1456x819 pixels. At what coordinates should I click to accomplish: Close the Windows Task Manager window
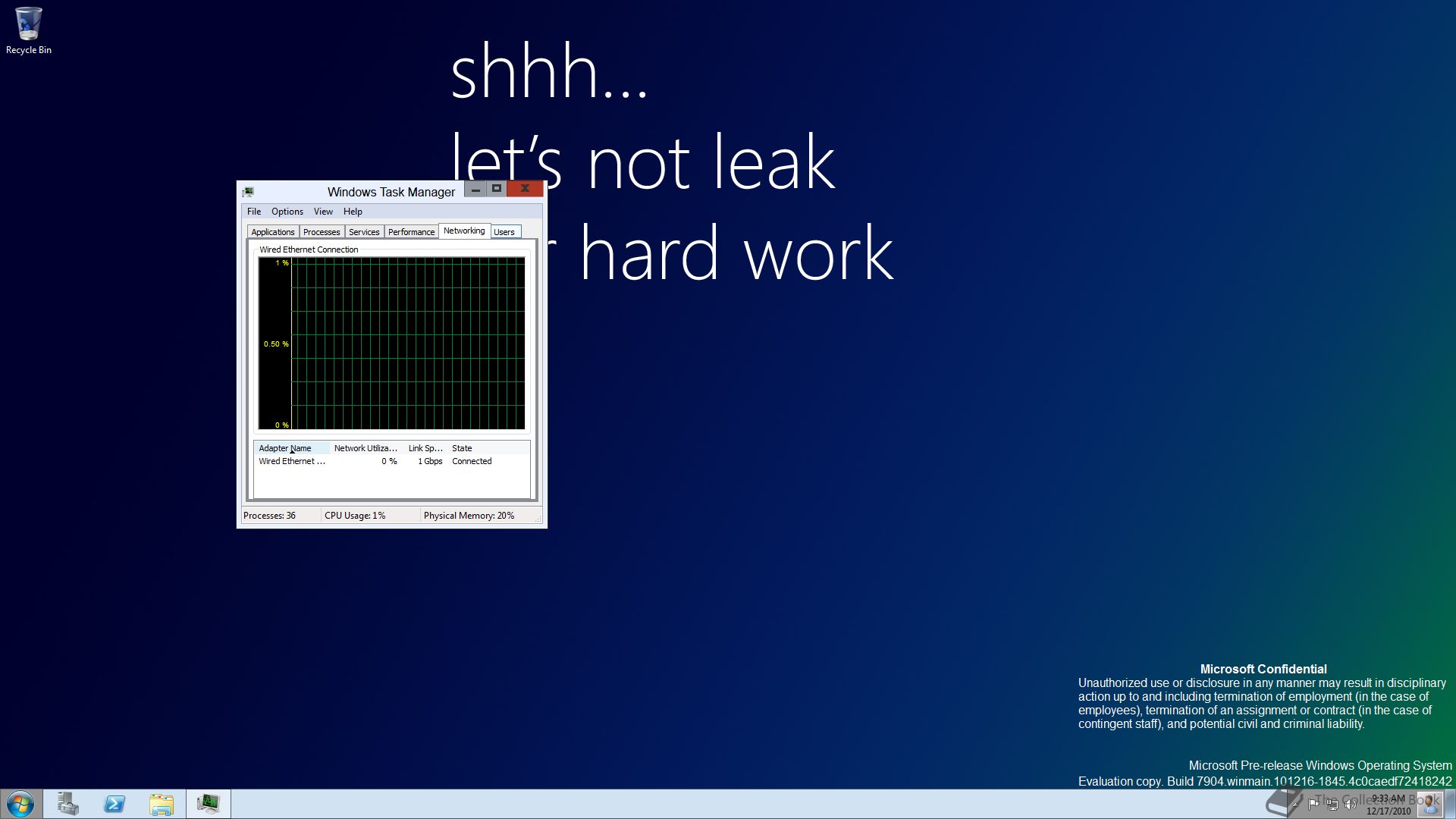pos(525,189)
